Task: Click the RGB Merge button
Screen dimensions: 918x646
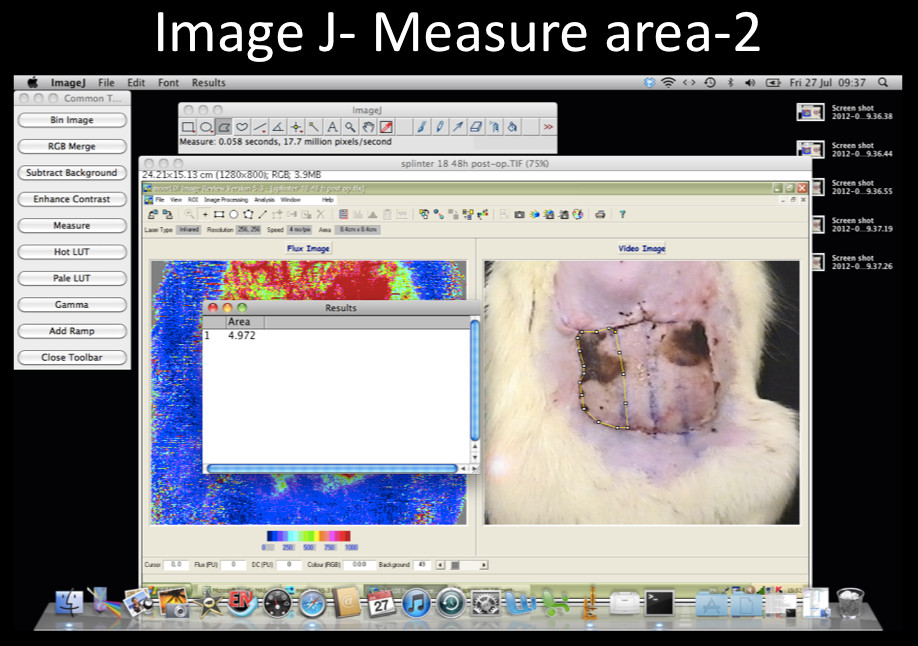Action: pos(72,146)
